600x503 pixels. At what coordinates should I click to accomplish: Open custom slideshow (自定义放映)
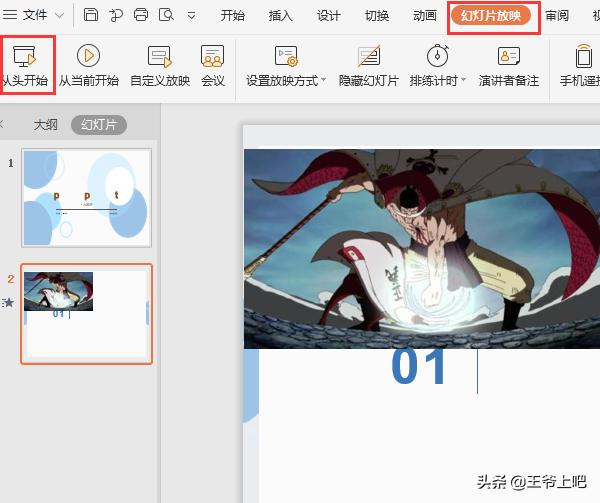pos(159,66)
